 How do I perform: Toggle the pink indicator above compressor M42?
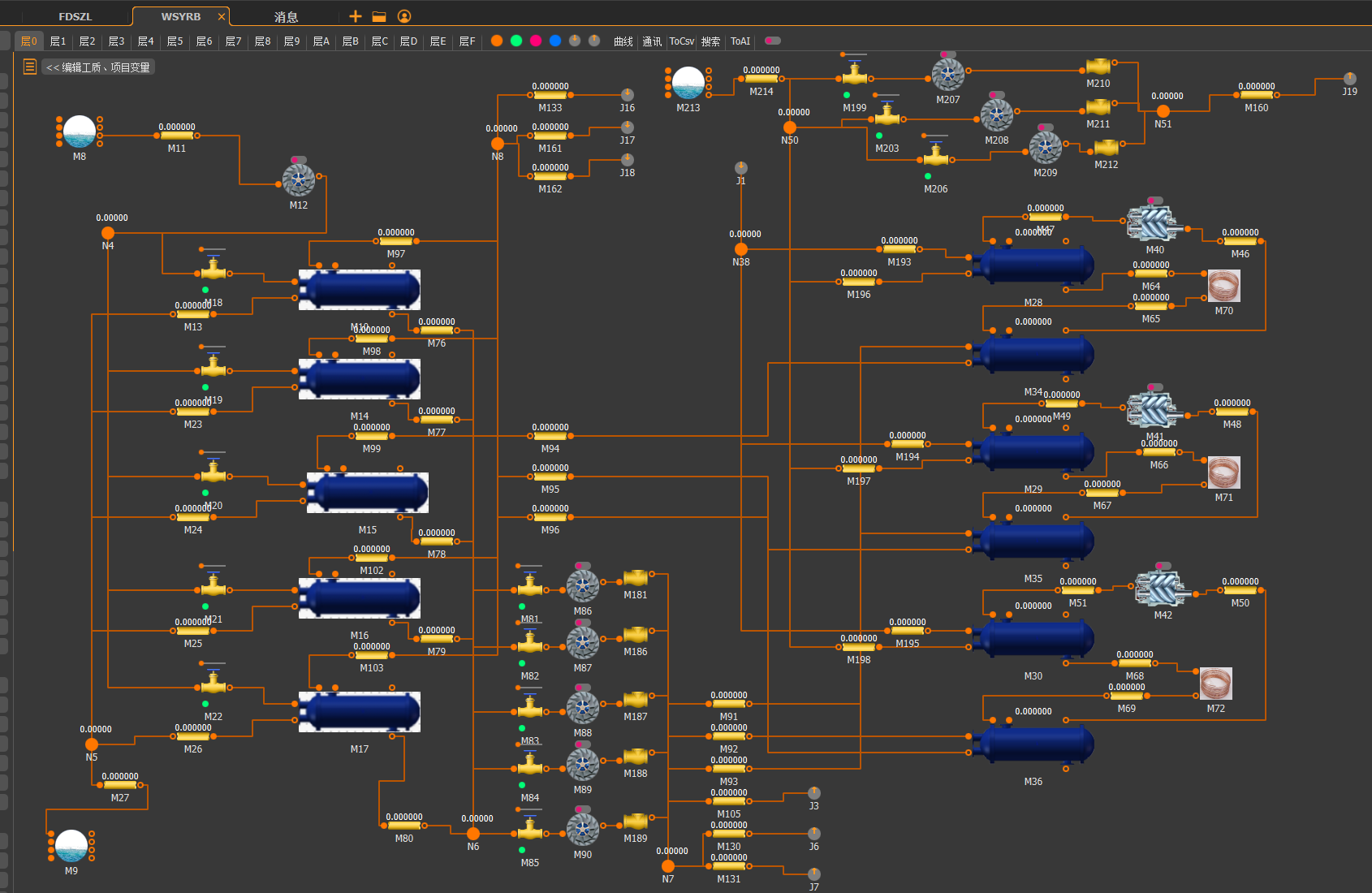tap(1163, 566)
